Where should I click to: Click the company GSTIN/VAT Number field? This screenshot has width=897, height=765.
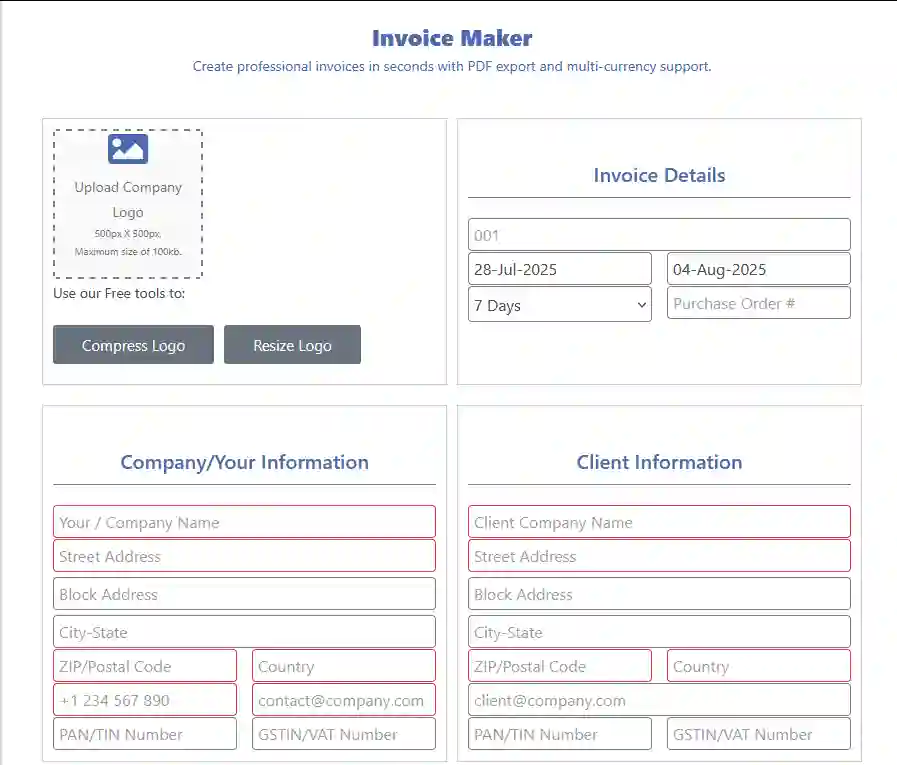(344, 734)
